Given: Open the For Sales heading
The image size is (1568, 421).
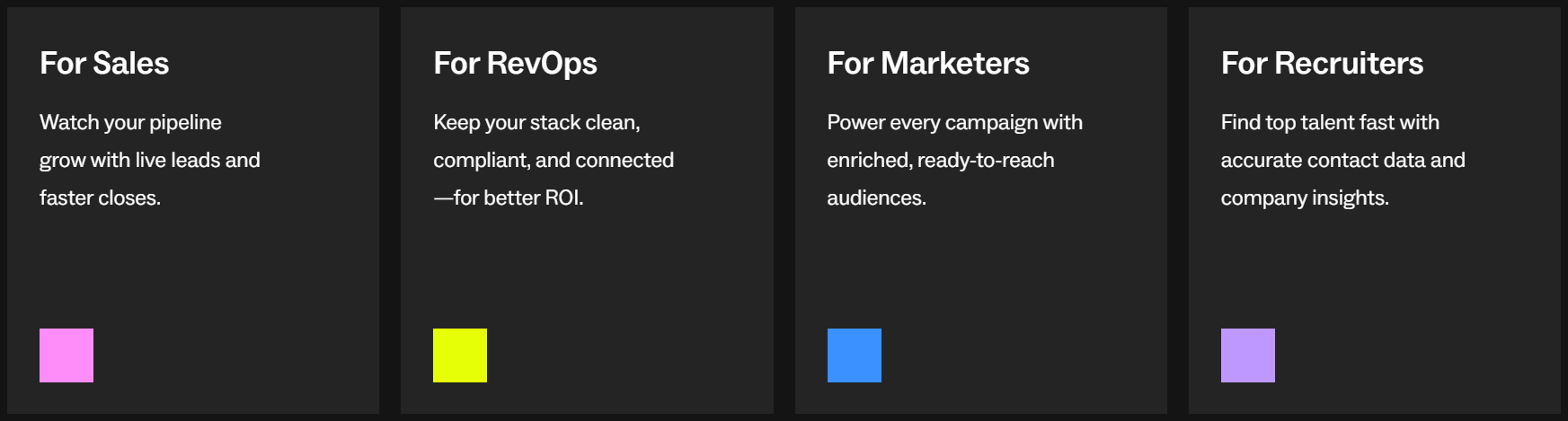Looking at the screenshot, I should point(104,63).
